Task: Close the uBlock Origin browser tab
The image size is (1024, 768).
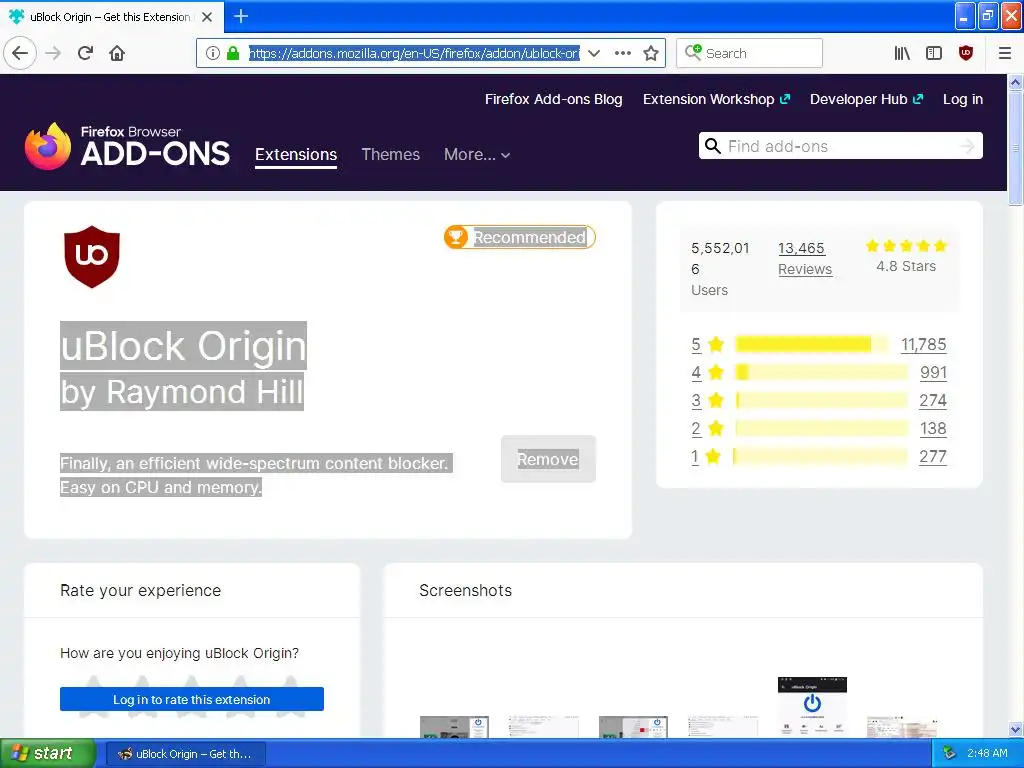Action: 207,17
